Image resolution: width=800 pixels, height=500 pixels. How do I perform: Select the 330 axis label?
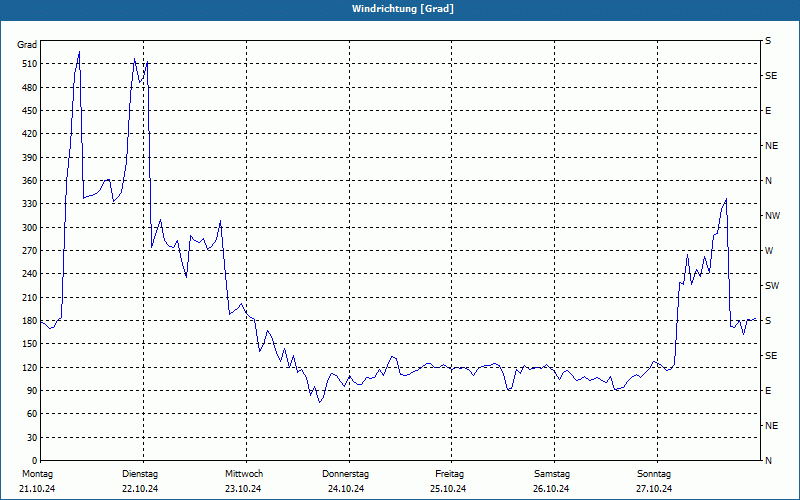point(29,204)
